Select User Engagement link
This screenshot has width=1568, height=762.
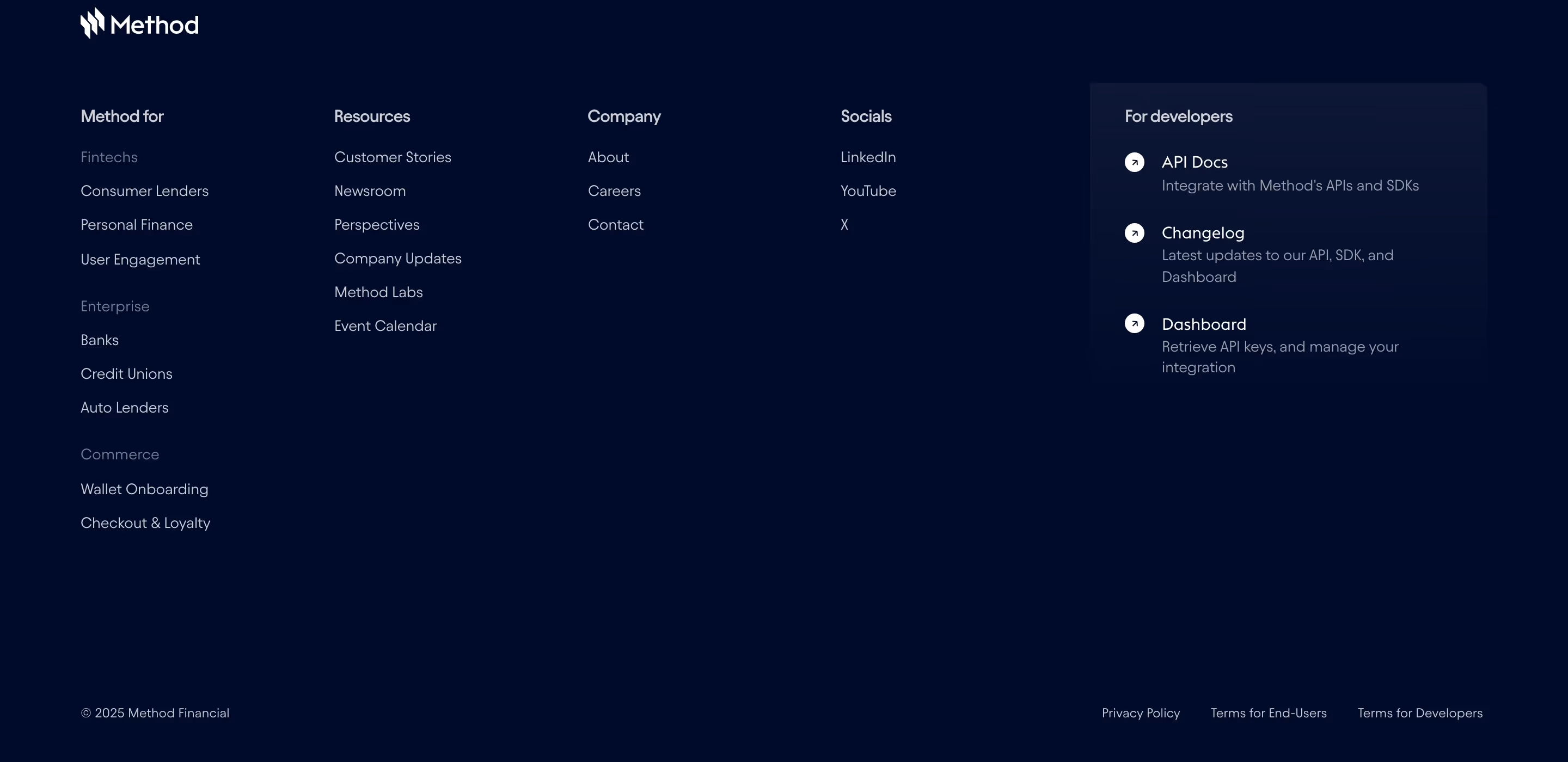(140, 259)
